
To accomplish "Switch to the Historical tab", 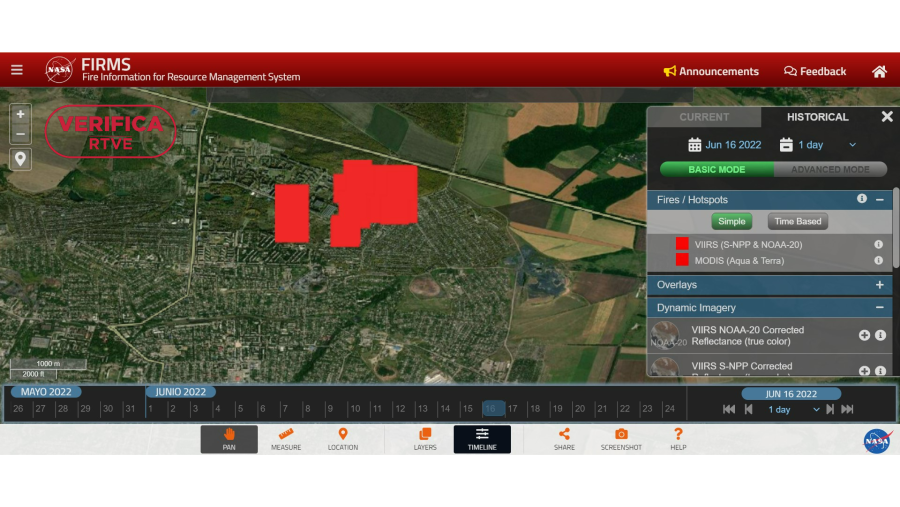I will coord(817,117).
